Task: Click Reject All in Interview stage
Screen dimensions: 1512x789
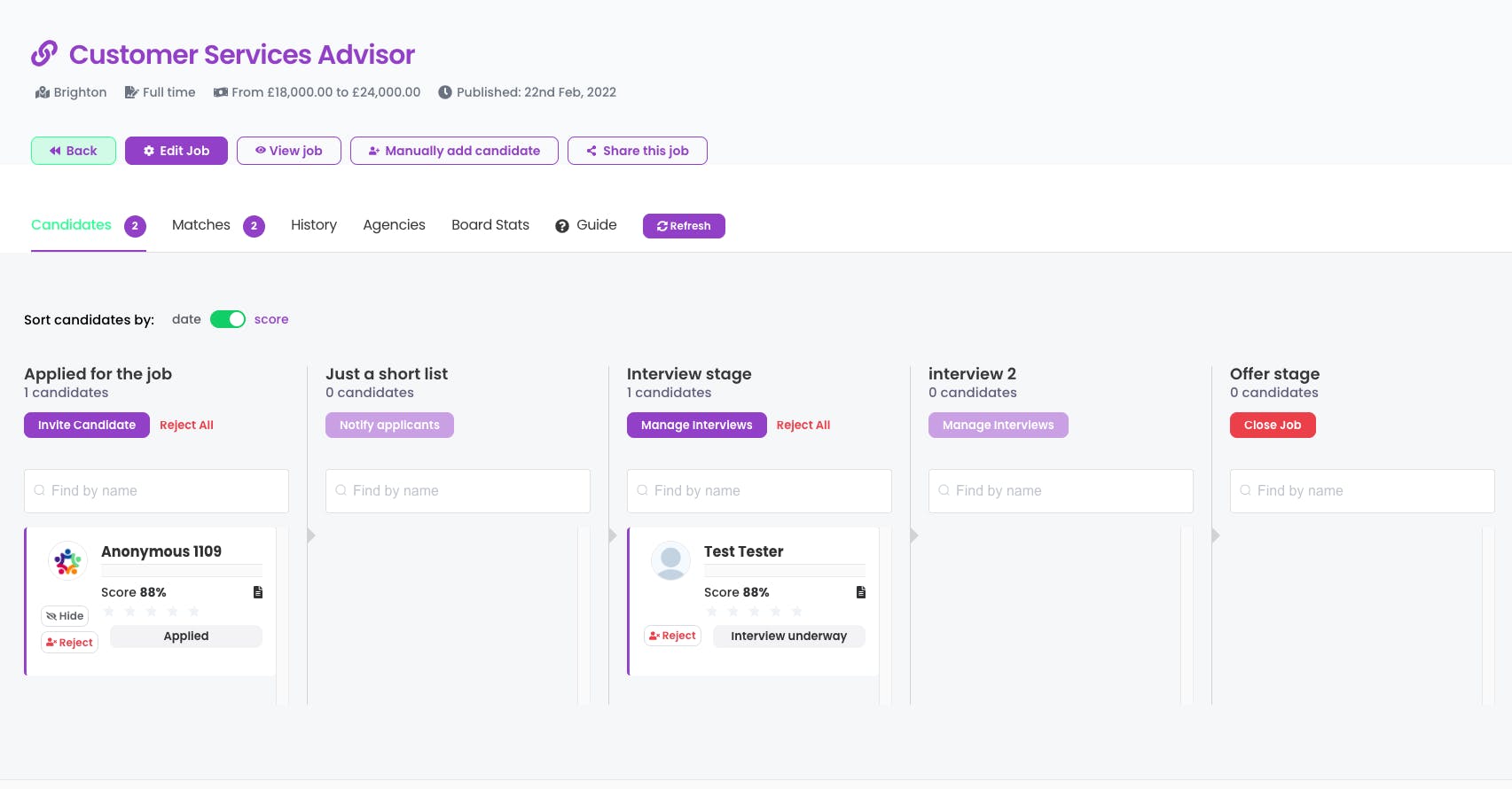Action: [803, 426]
